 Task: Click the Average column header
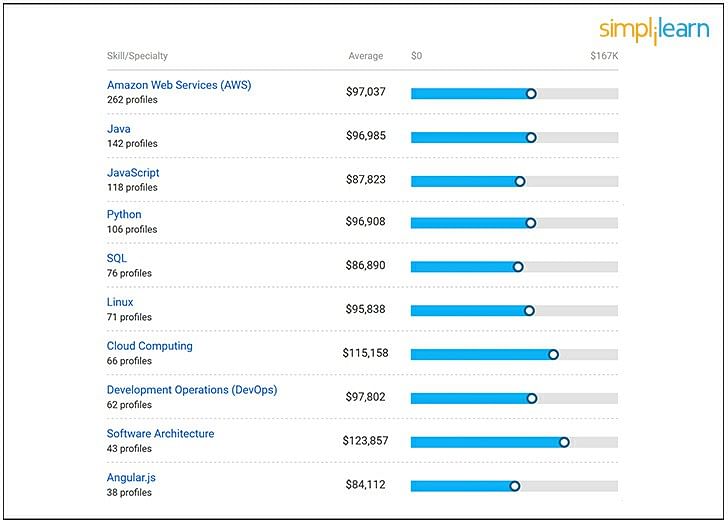pos(366,56)
